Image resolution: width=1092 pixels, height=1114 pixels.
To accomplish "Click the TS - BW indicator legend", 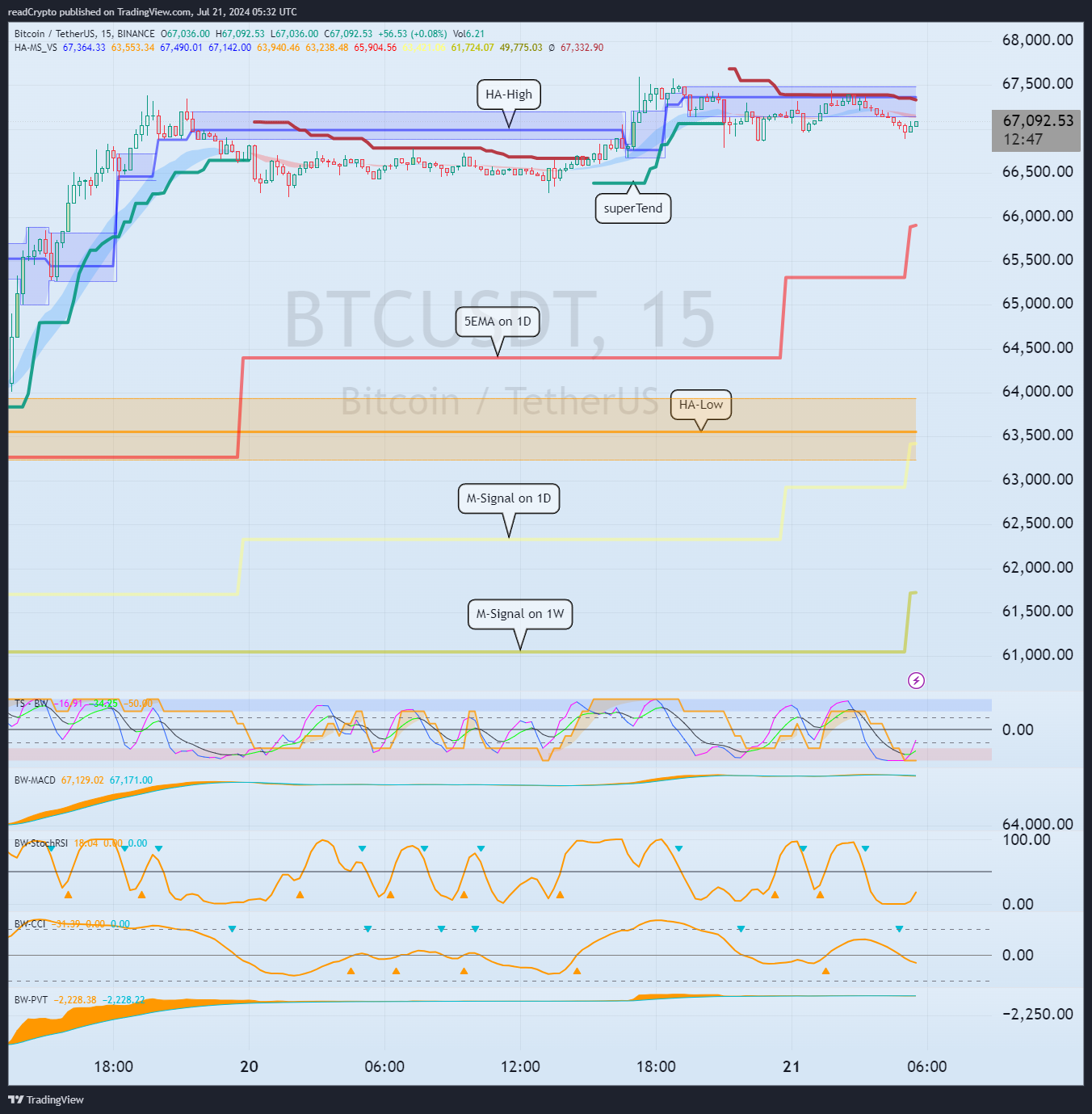I will pos(31,704).
